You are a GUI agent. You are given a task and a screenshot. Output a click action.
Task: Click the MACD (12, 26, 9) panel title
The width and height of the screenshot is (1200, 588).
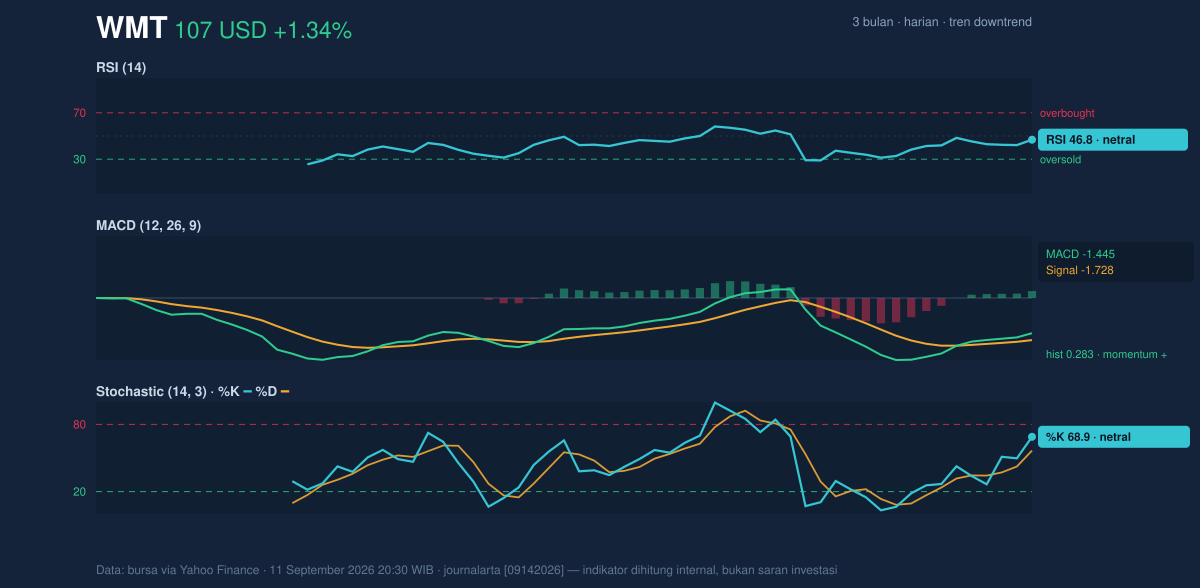click(x=148, y=226)
